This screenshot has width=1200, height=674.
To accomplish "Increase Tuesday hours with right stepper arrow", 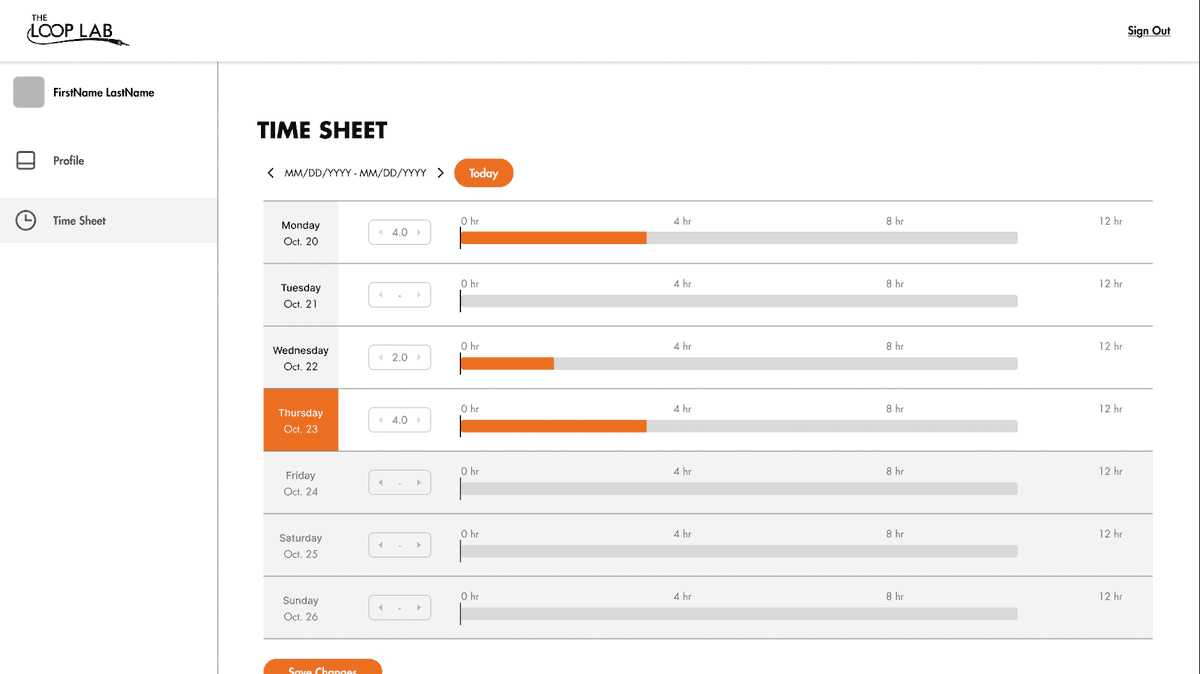I will pyautogui.click(x=419, y=295).
